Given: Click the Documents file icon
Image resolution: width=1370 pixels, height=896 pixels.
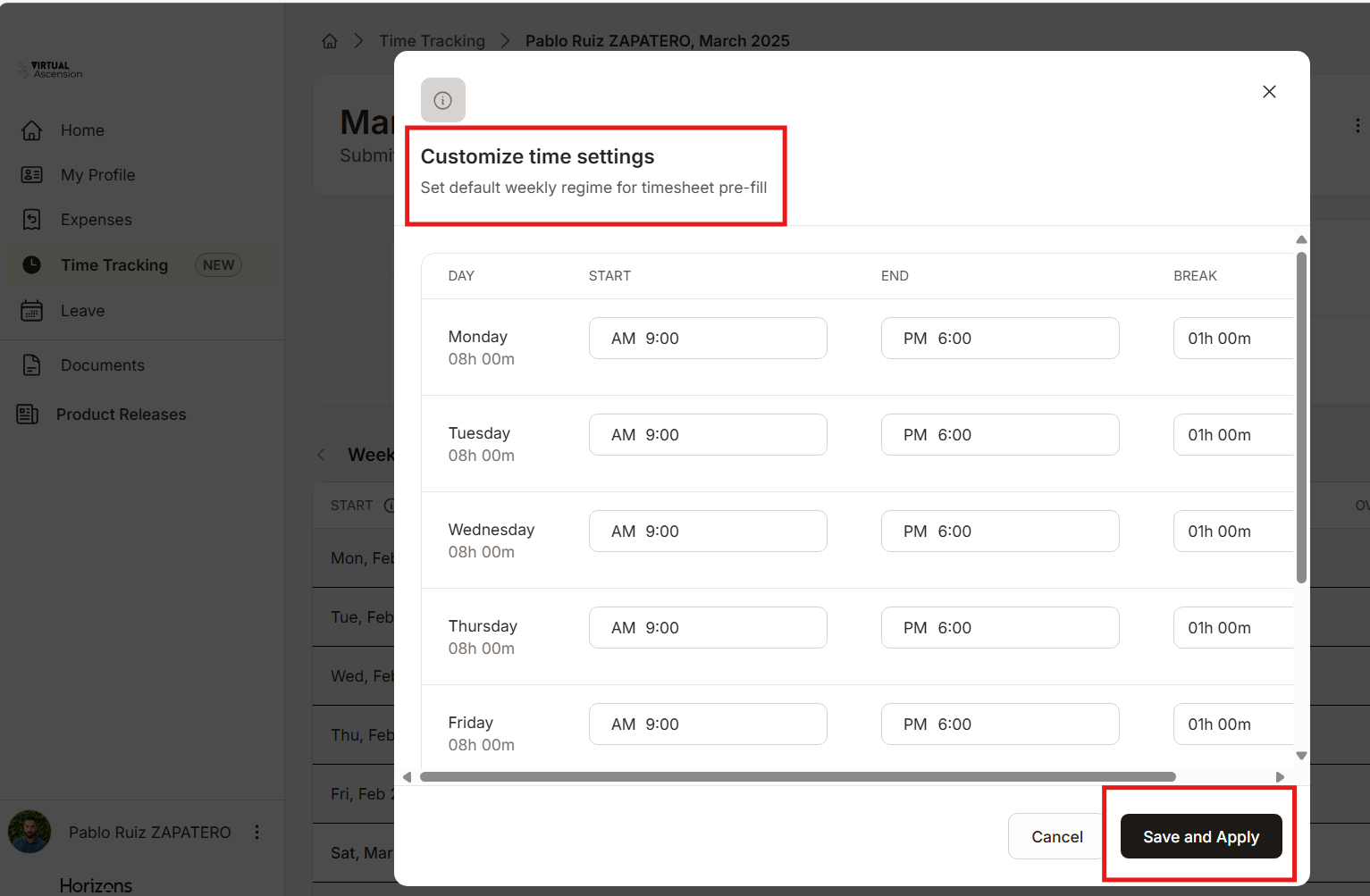Looking at the screenshot, I should click(x=32, y=365).
